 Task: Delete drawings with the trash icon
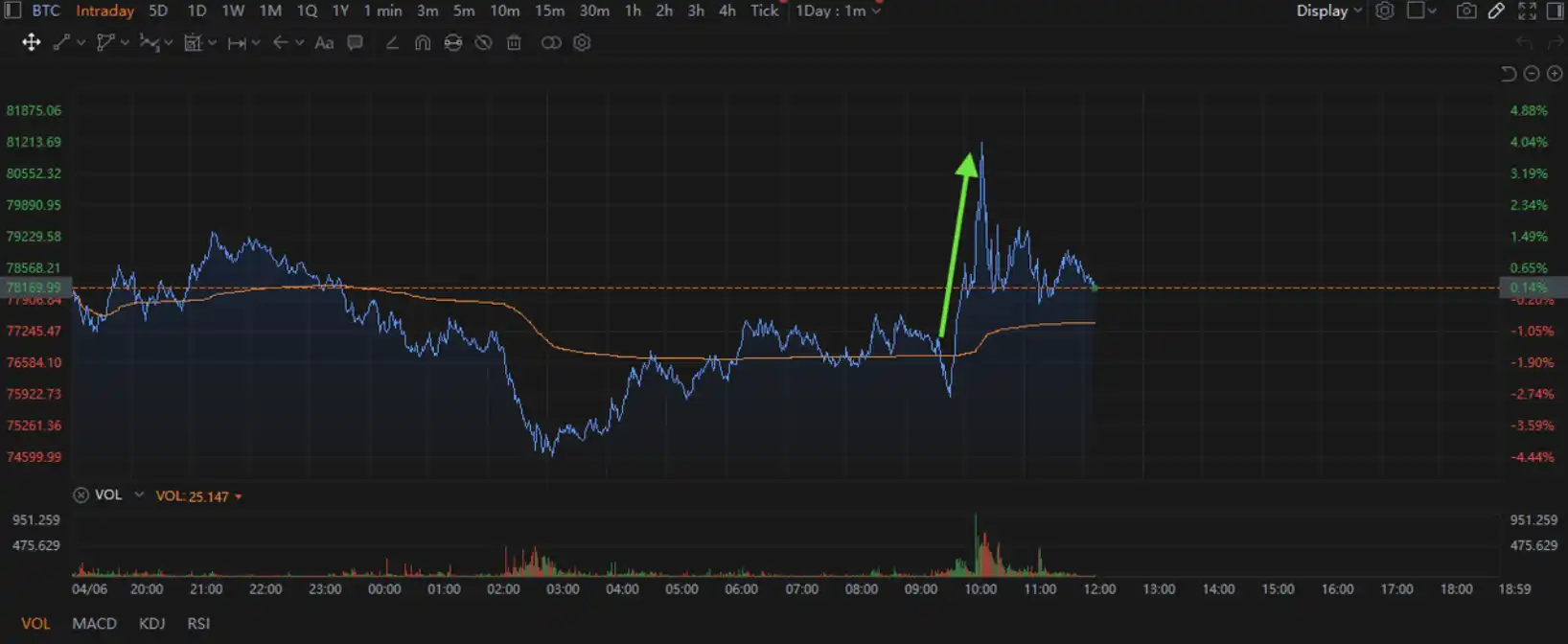tap(514, 42)
